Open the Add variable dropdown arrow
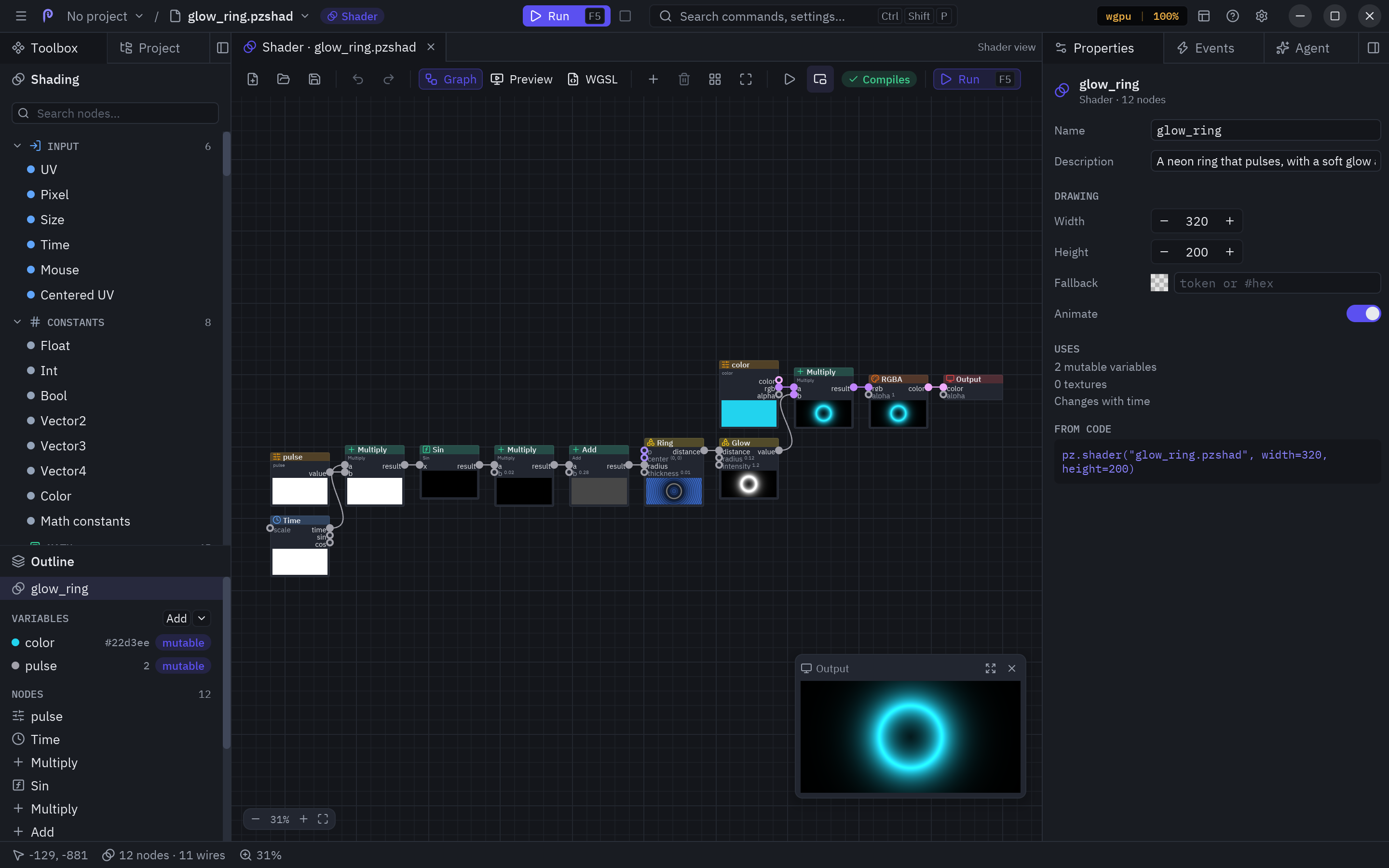Screen dimensions: 1389x868 point(202,618)
